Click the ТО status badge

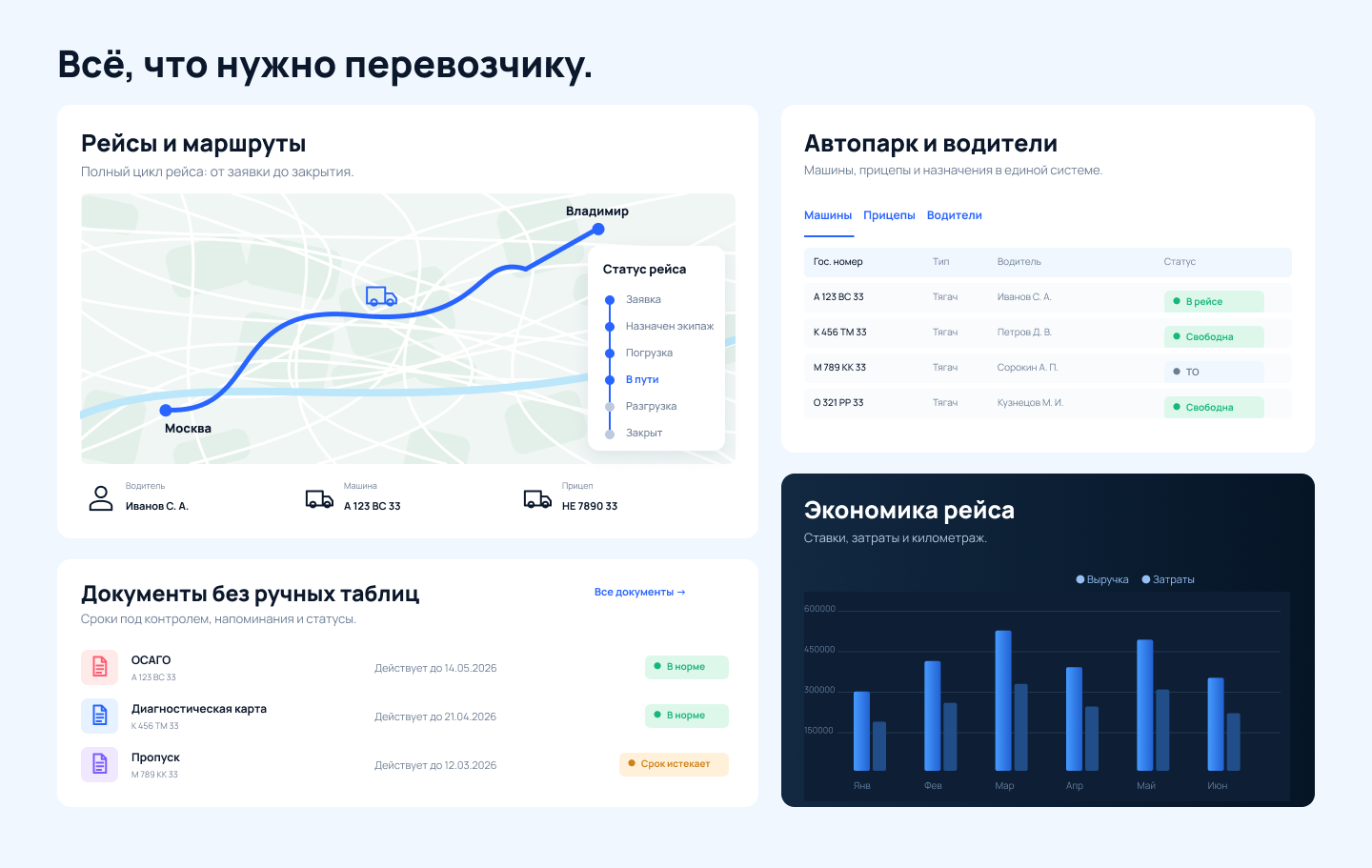(1214, 372)
